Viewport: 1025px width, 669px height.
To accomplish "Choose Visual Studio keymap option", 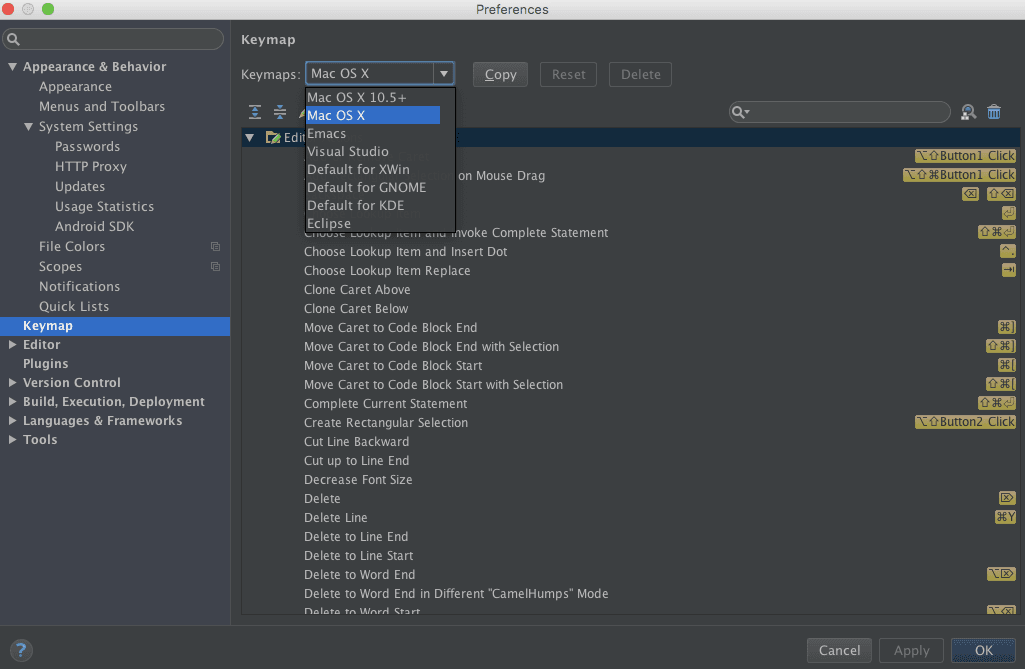I will 347,152.
